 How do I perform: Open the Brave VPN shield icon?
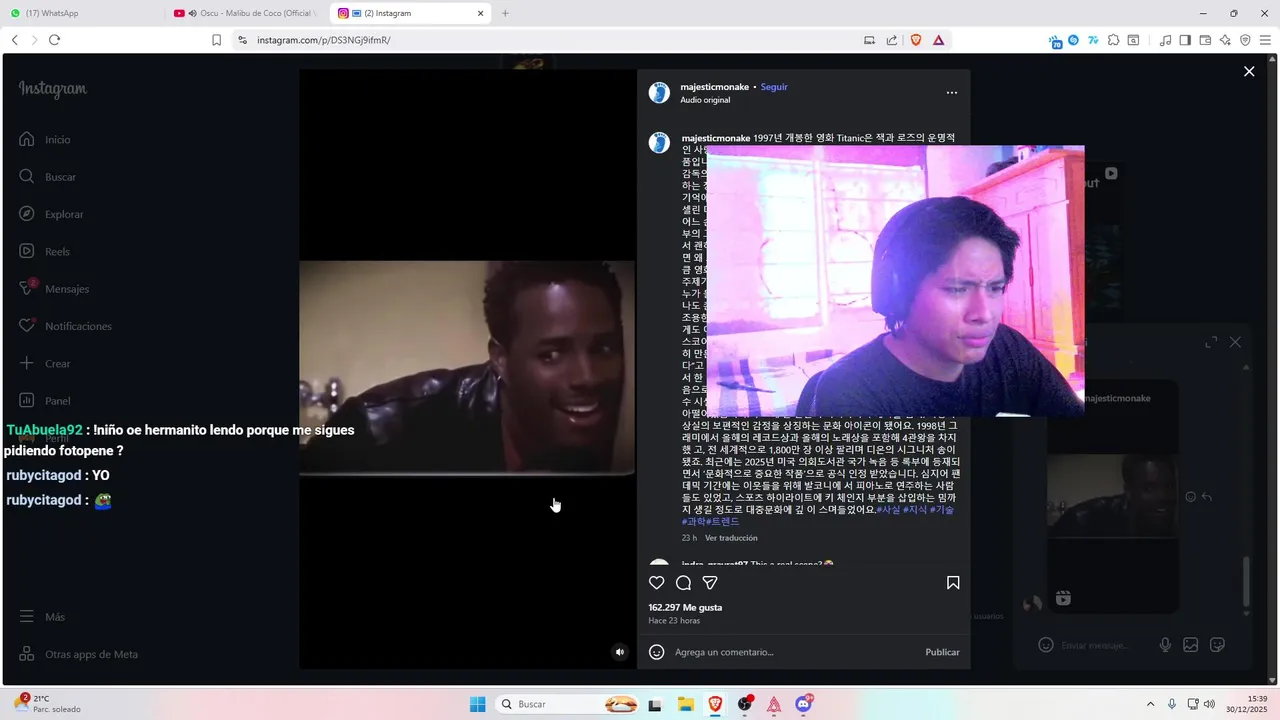click(1245, 40)
